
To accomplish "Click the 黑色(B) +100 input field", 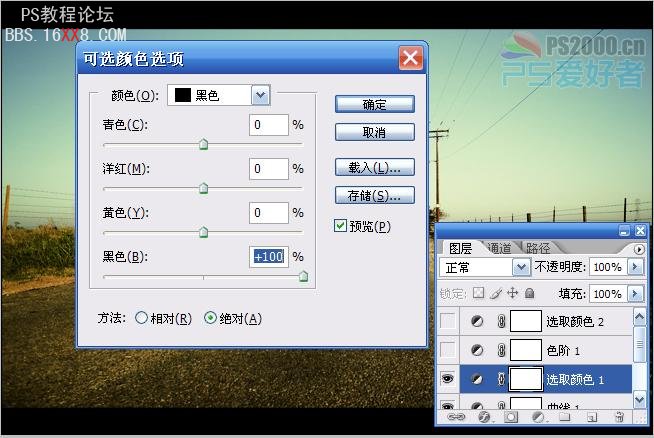I will pos(269,257).
